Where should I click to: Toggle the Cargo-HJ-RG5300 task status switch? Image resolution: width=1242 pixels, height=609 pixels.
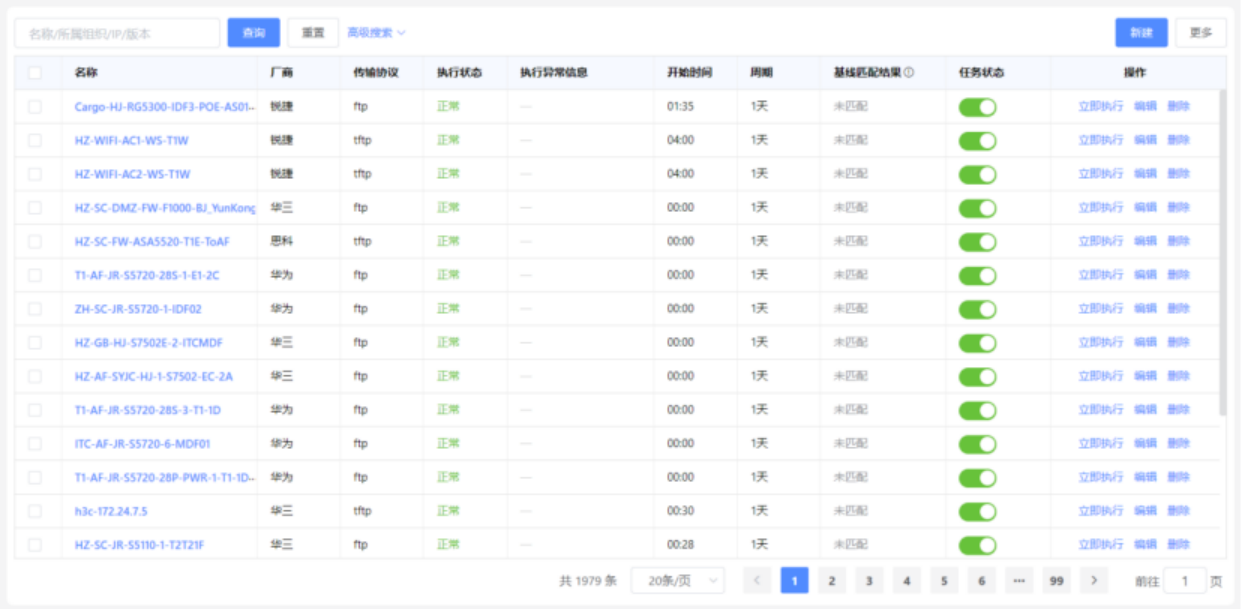point(977,107)
